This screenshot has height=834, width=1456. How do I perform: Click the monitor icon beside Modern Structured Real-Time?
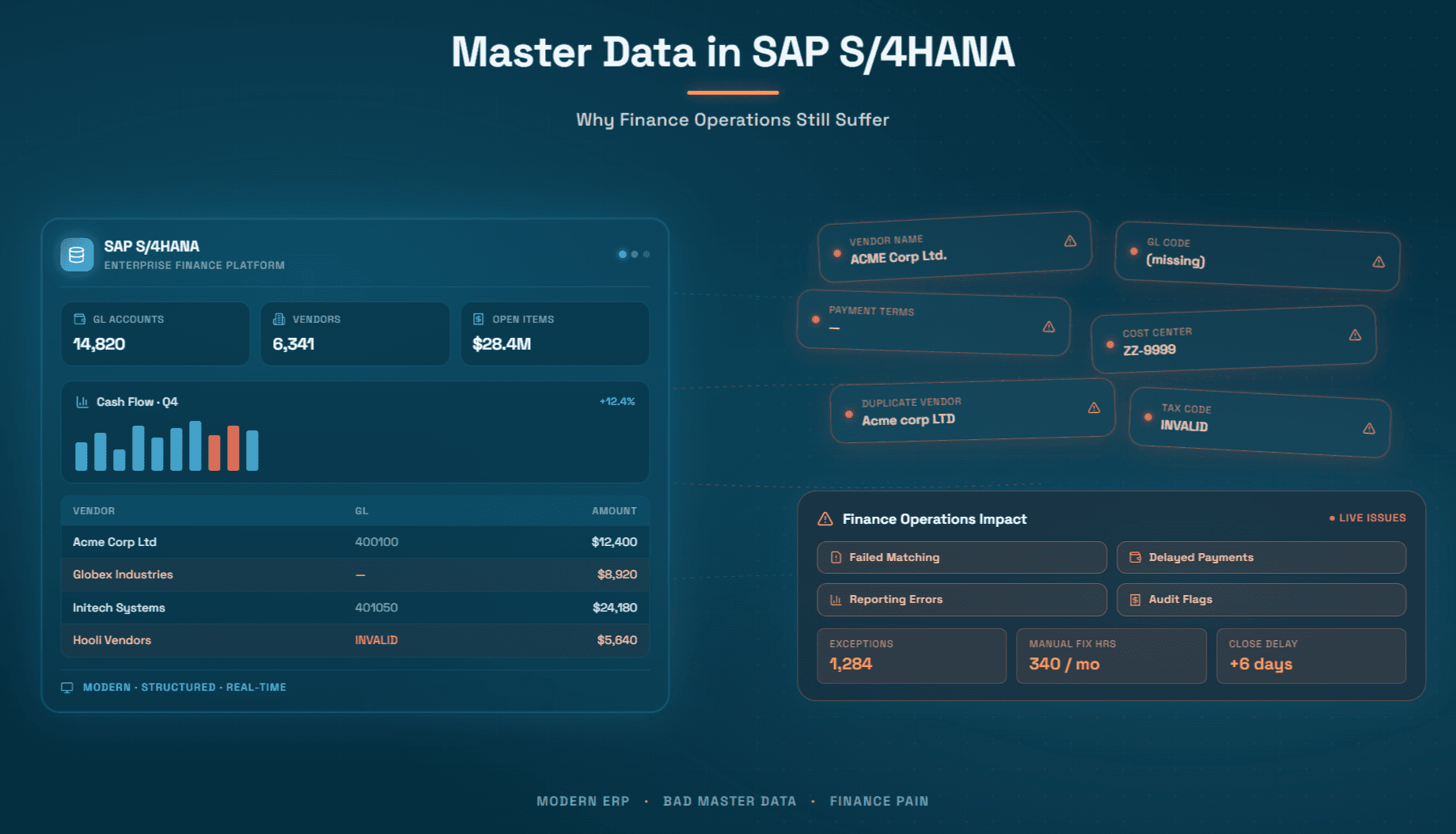67,688
